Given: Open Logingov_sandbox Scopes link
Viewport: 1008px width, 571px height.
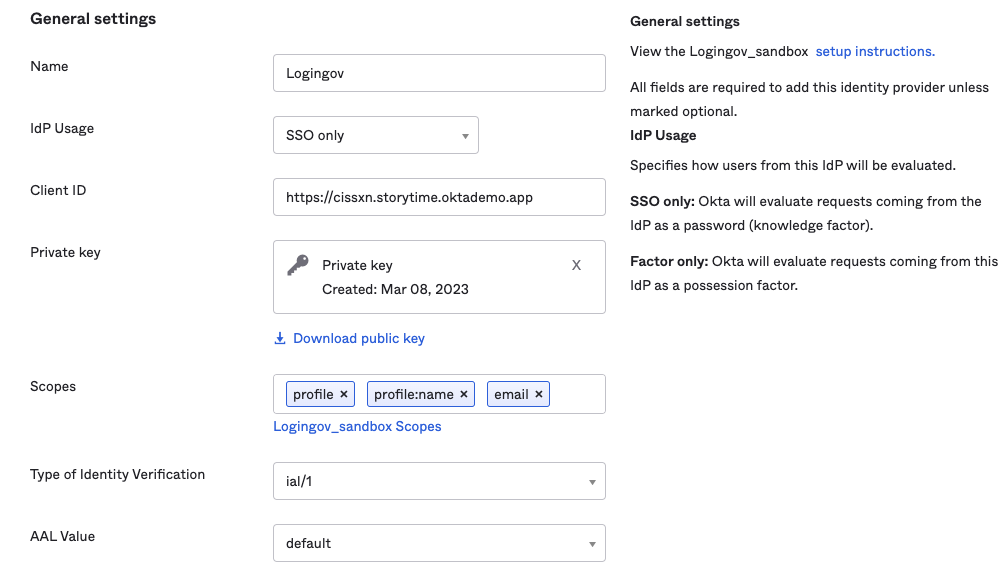Looking at the screenshot, I should [357, 426].
